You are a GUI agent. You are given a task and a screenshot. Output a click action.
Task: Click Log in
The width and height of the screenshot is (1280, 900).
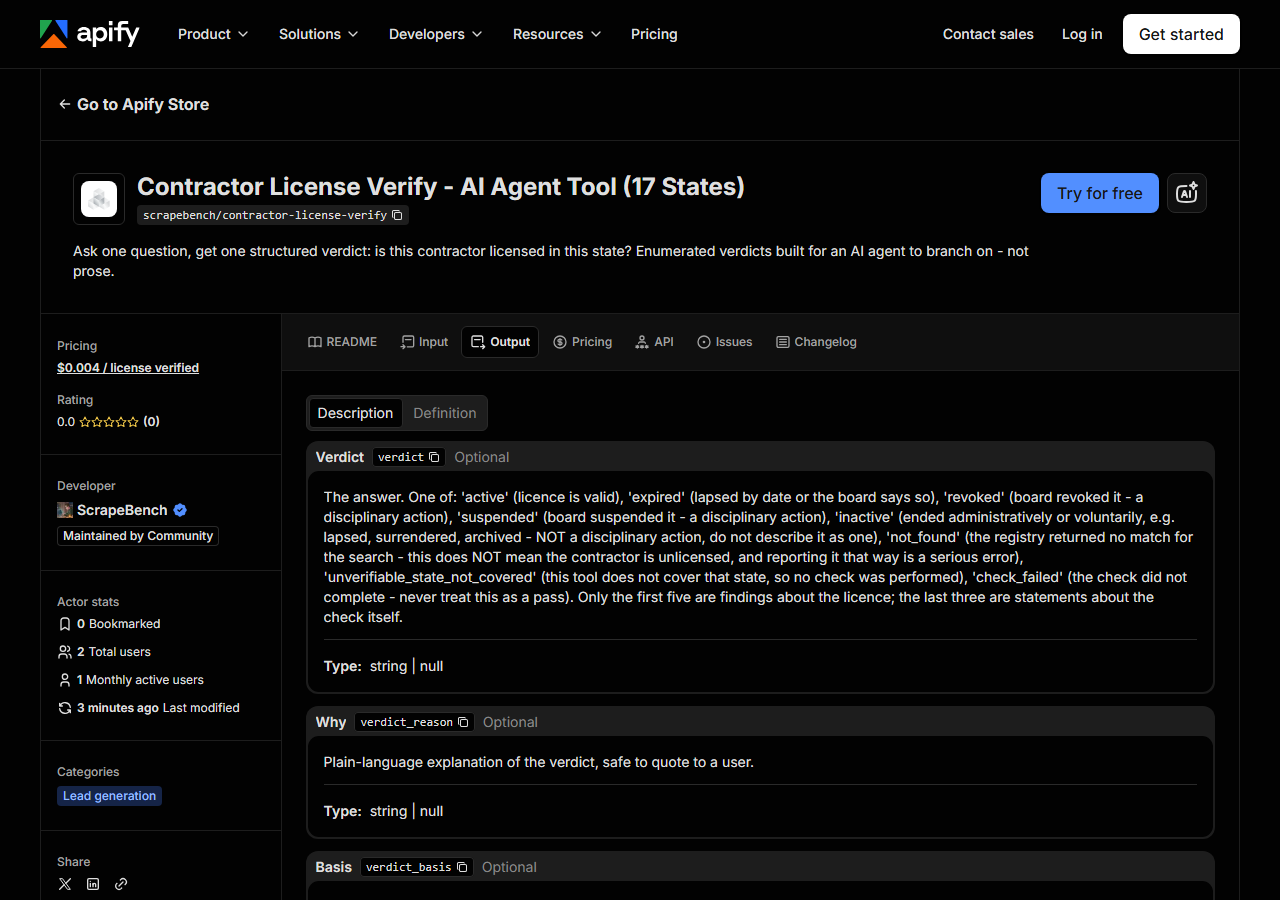pos(1082,34)
